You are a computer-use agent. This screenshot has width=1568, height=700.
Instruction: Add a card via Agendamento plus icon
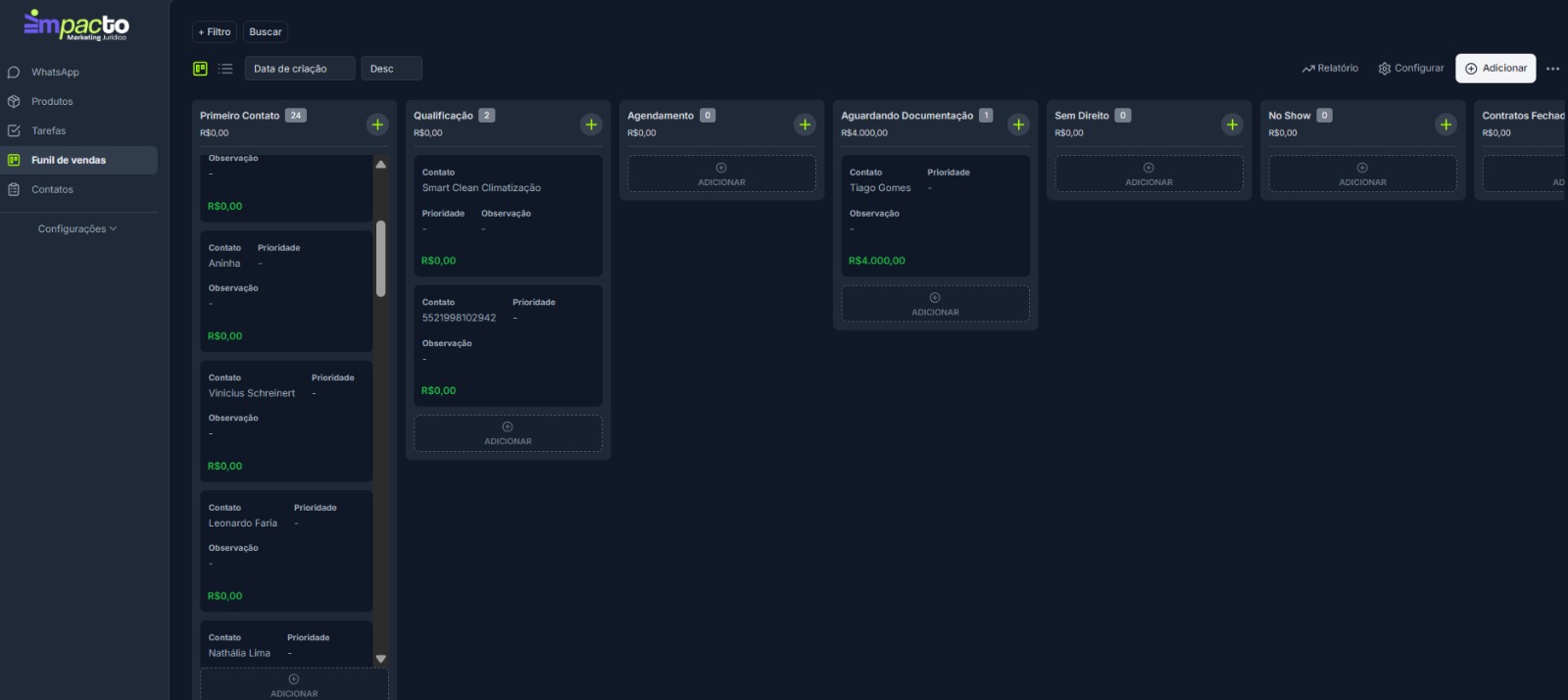tap(805, 125)
